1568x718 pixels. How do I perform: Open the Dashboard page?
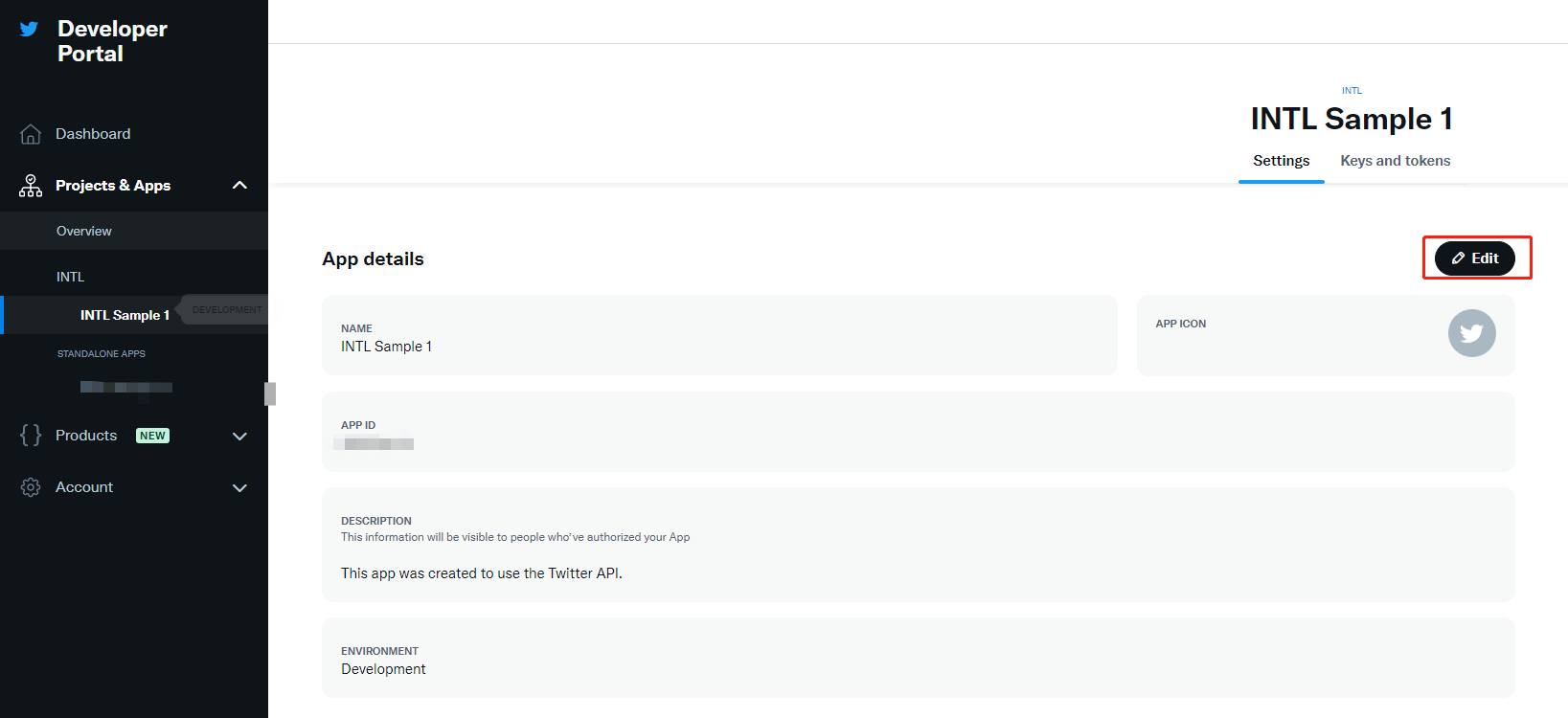point(93,134)
